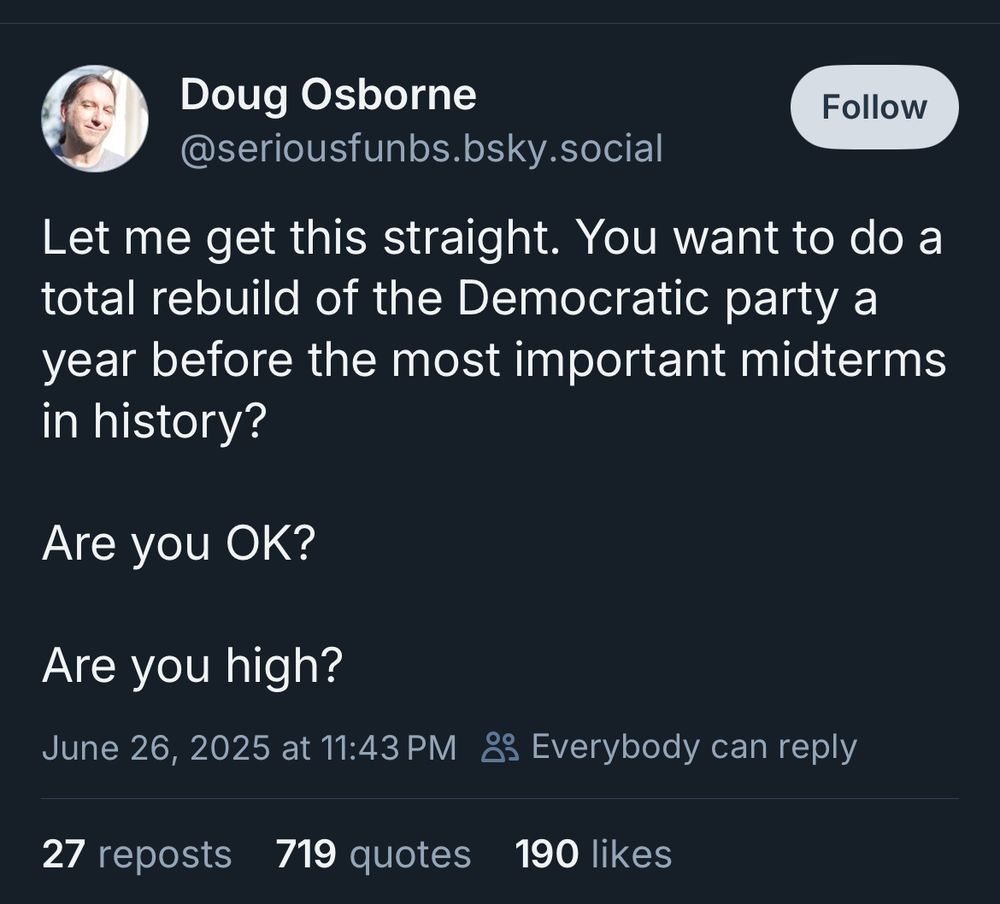Select the word "likes" in stats row
This screenshot has height=904, width=1000.
click(x=631, y=854)
